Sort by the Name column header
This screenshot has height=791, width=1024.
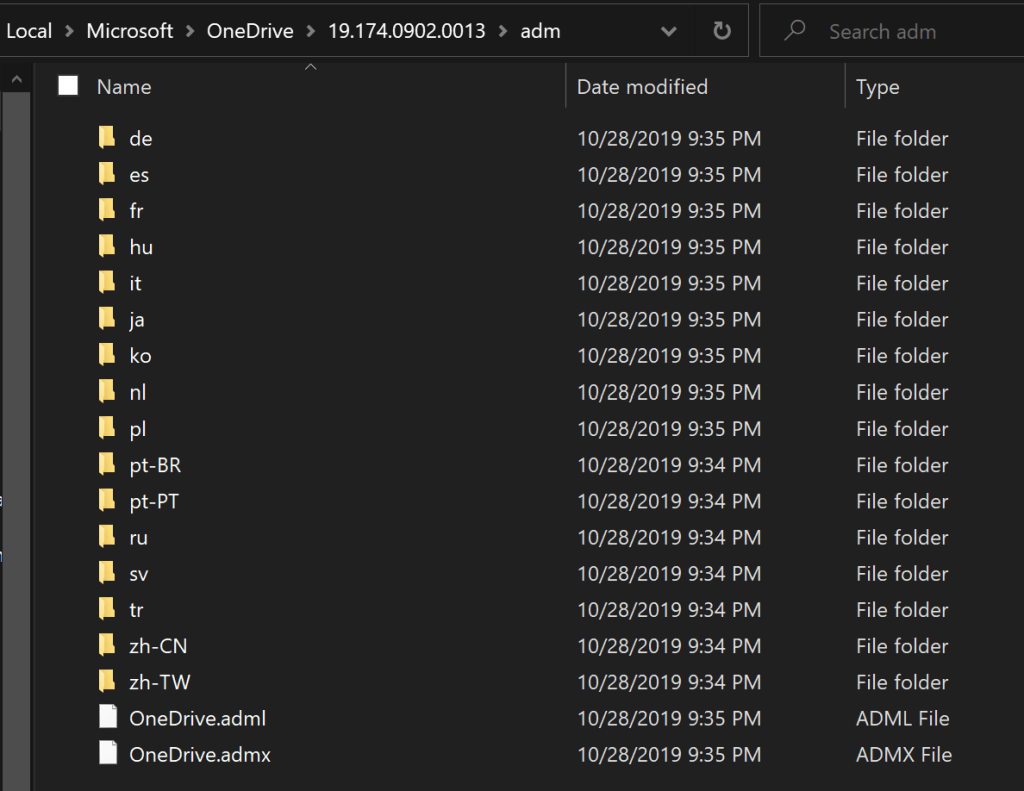124,87
